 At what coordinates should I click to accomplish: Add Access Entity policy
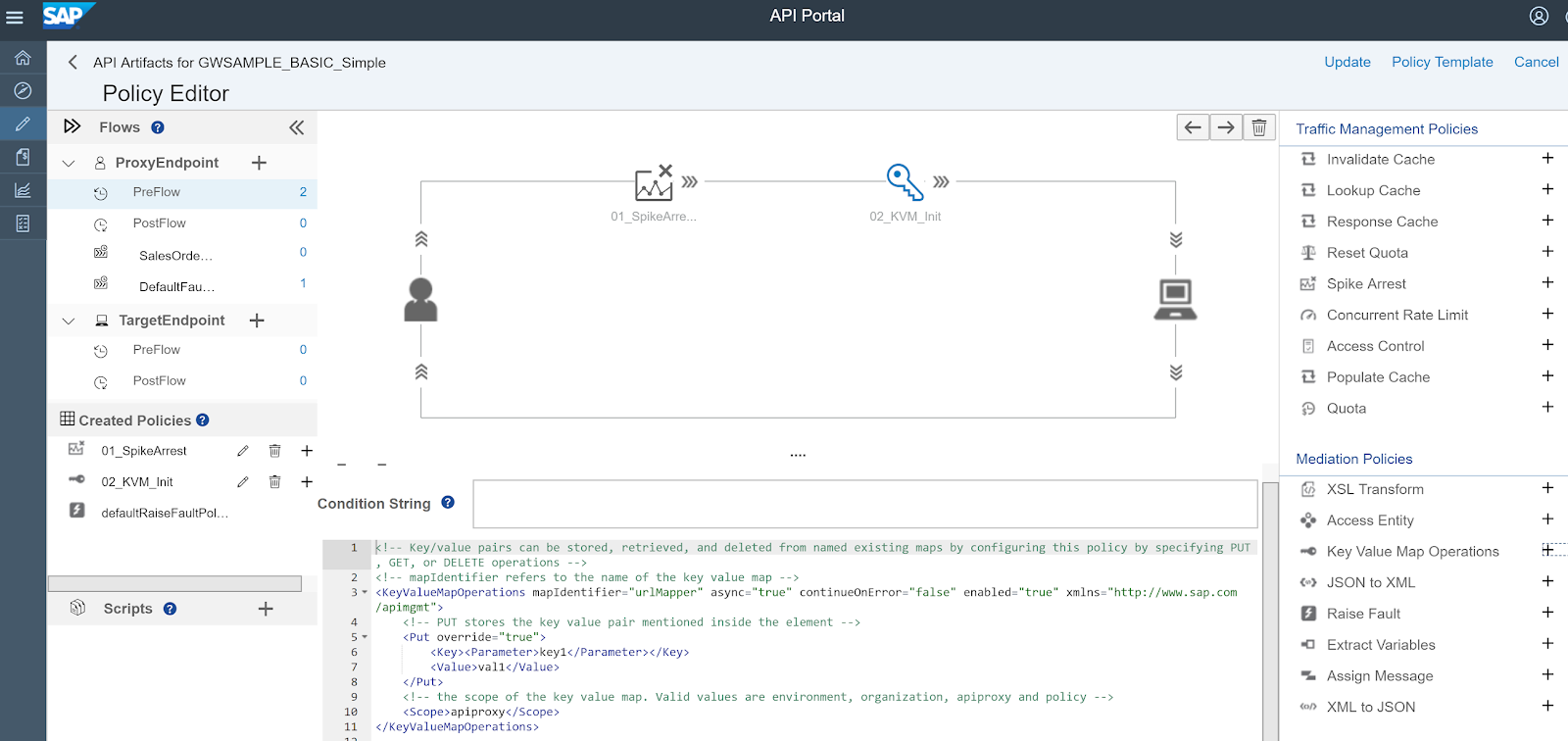[1547, 519]
